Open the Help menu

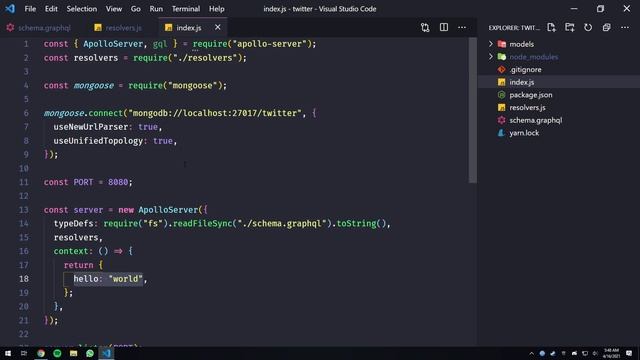coord(216,9)
